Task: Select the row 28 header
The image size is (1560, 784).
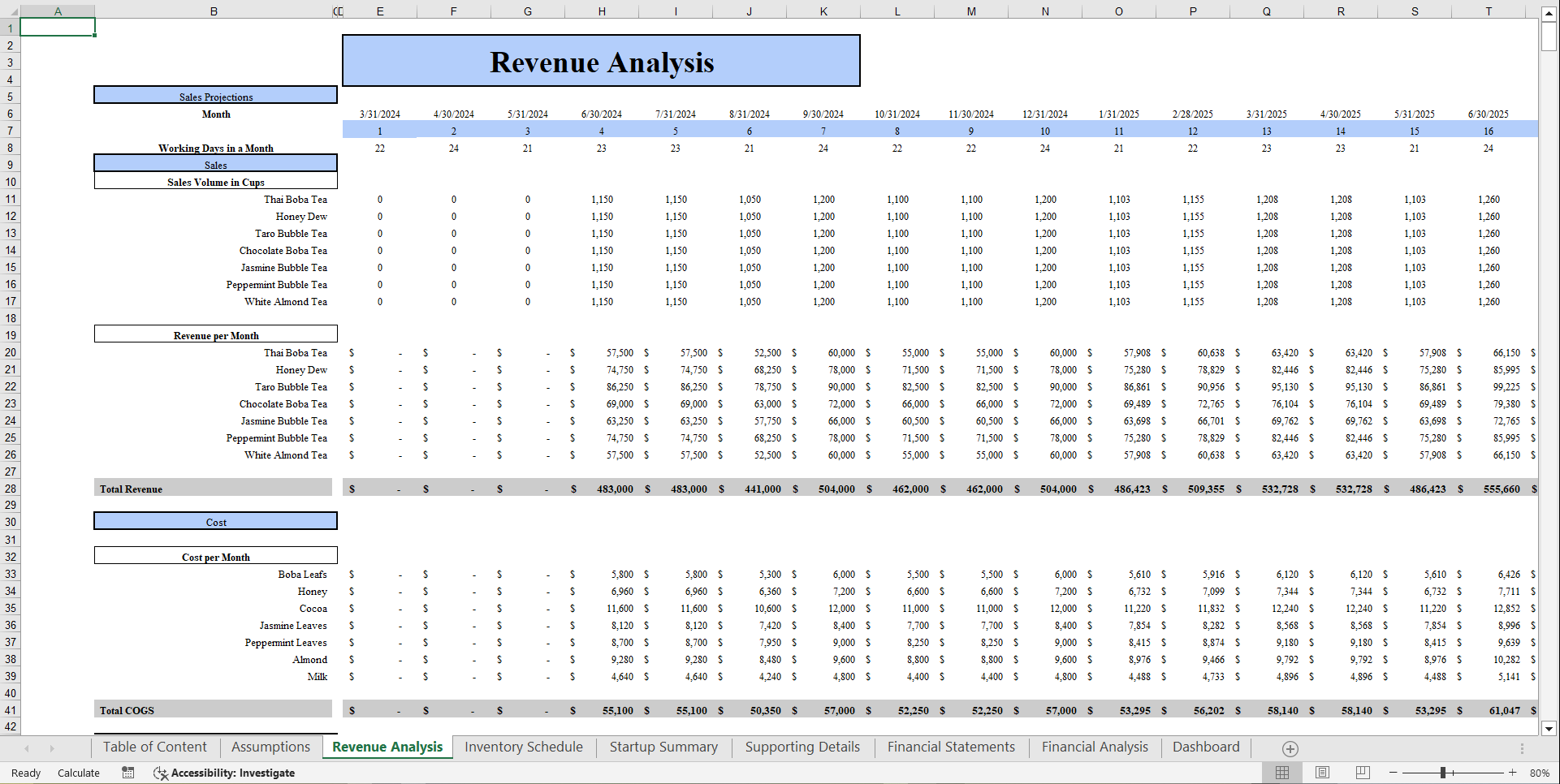Action: 11,489
